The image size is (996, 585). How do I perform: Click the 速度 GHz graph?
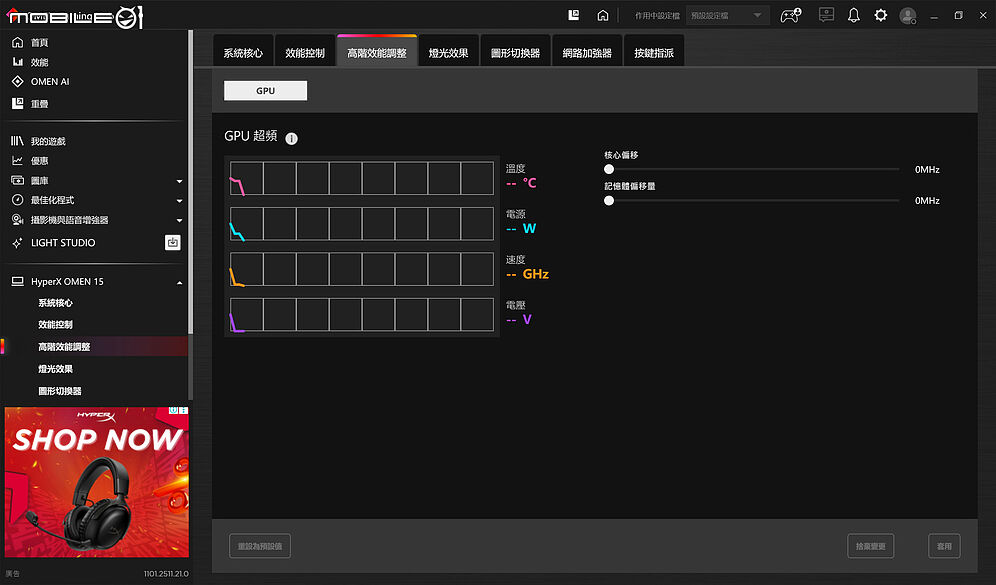(362, 269)
